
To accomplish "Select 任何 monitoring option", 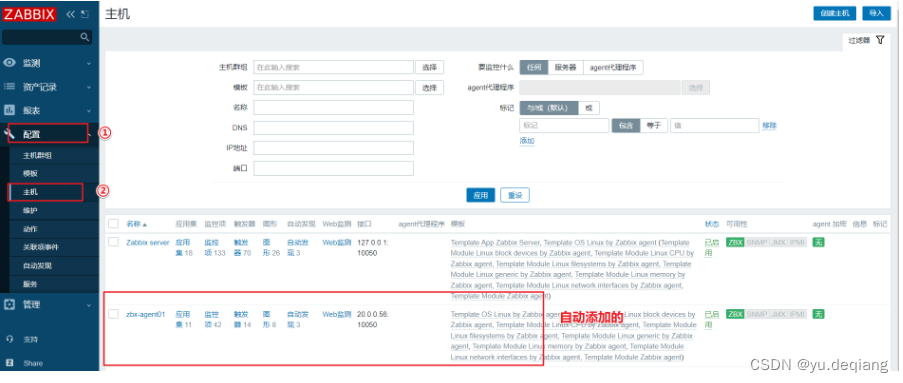I will click(x=534, y=67).
